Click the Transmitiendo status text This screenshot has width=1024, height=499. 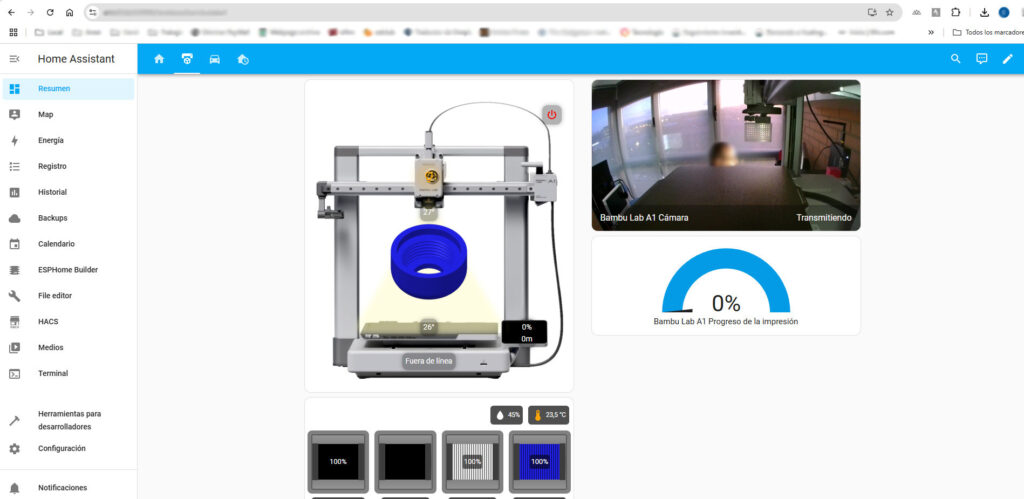[x=824, y=217]
